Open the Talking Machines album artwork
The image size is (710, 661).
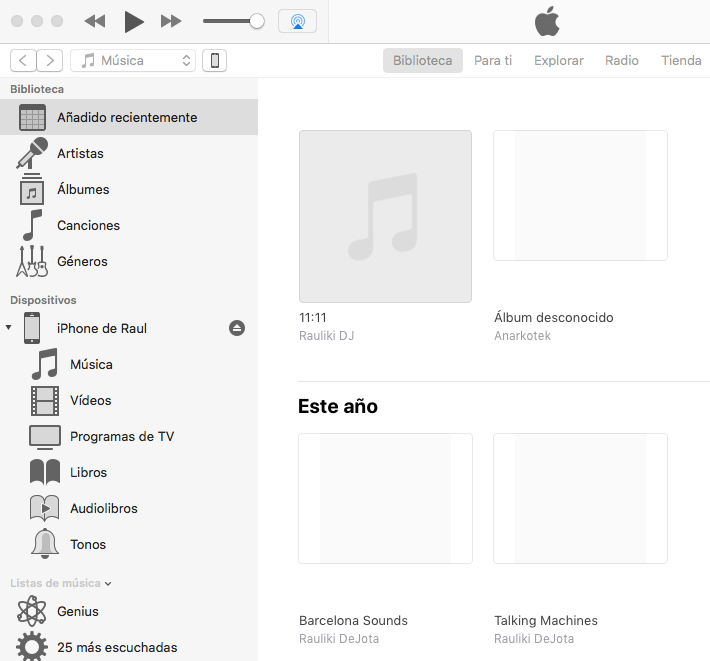(x=580, y=498)
